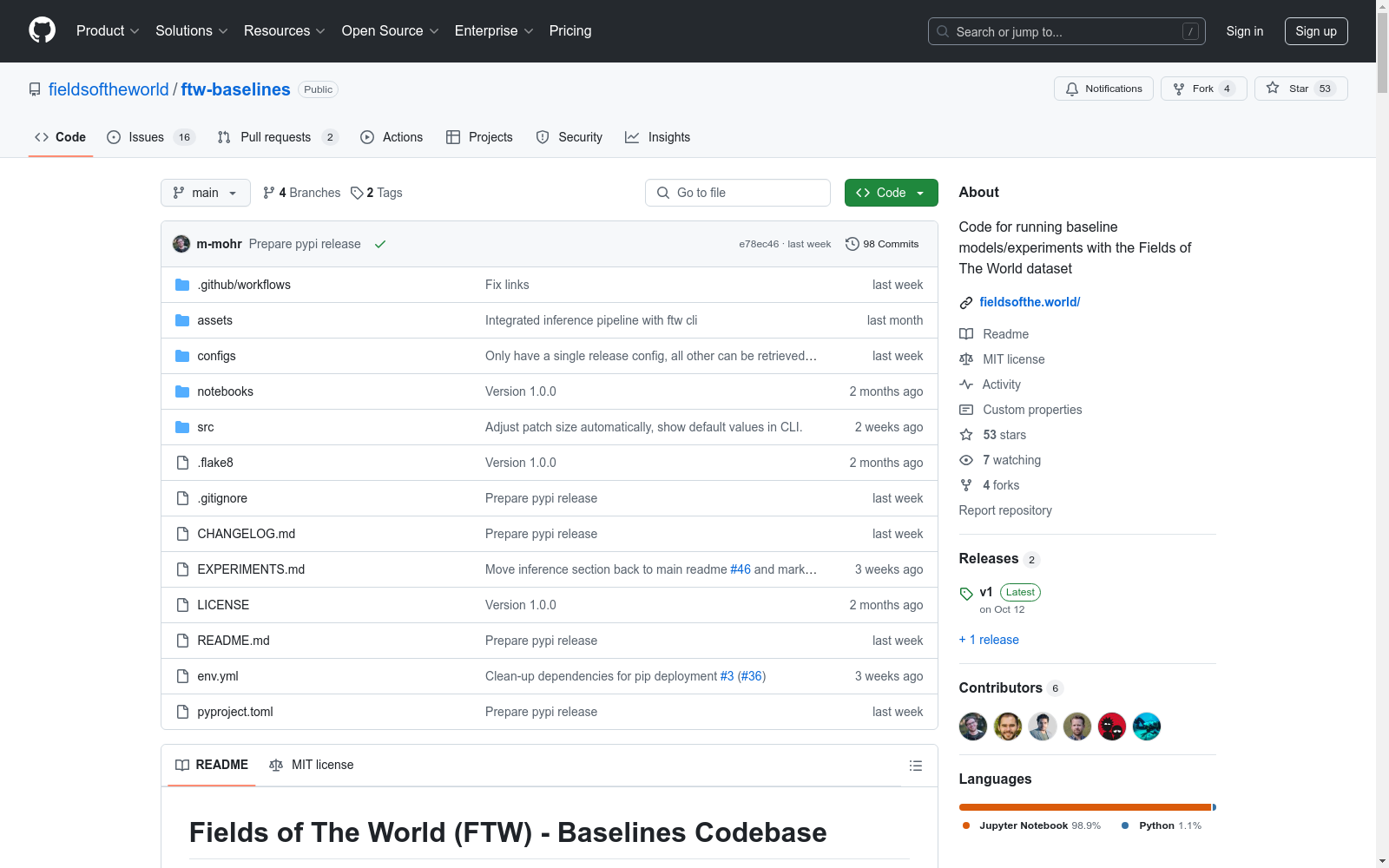Click the Custom properties icon
Viewport: 1389px width, 868px height.
[966, 410]
